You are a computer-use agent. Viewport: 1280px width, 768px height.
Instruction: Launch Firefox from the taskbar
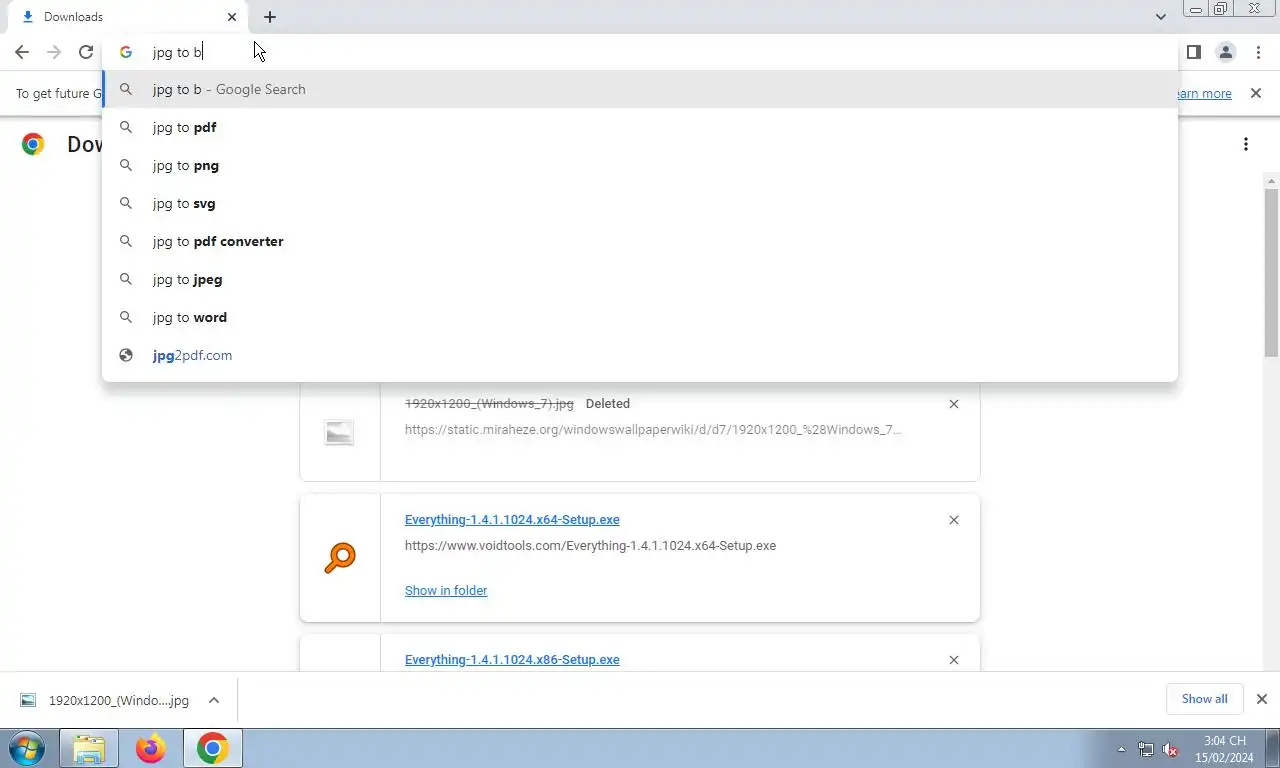tap(151, 748)
